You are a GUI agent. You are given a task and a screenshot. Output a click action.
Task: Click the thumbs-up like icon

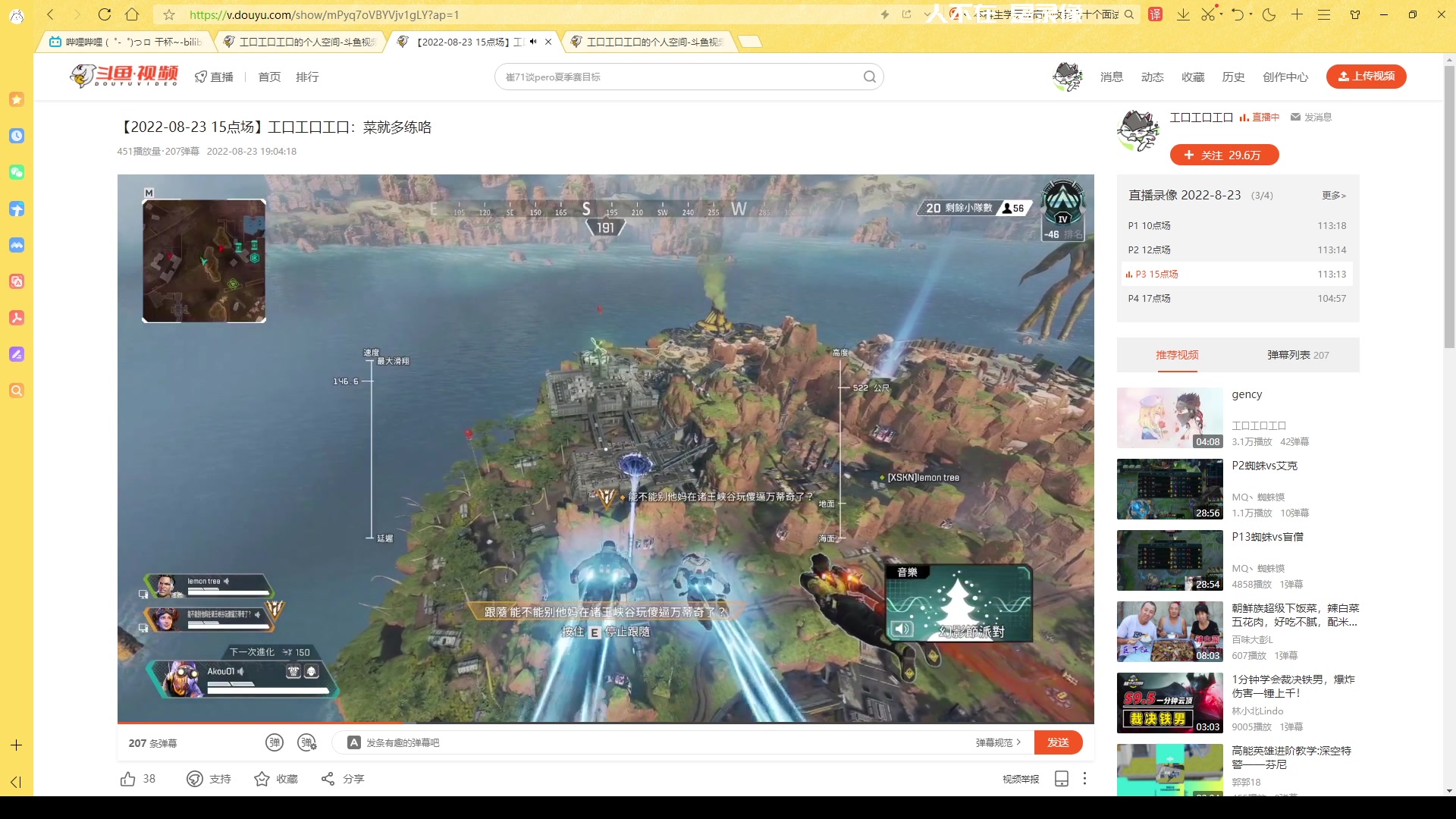[x=127, y=779]
